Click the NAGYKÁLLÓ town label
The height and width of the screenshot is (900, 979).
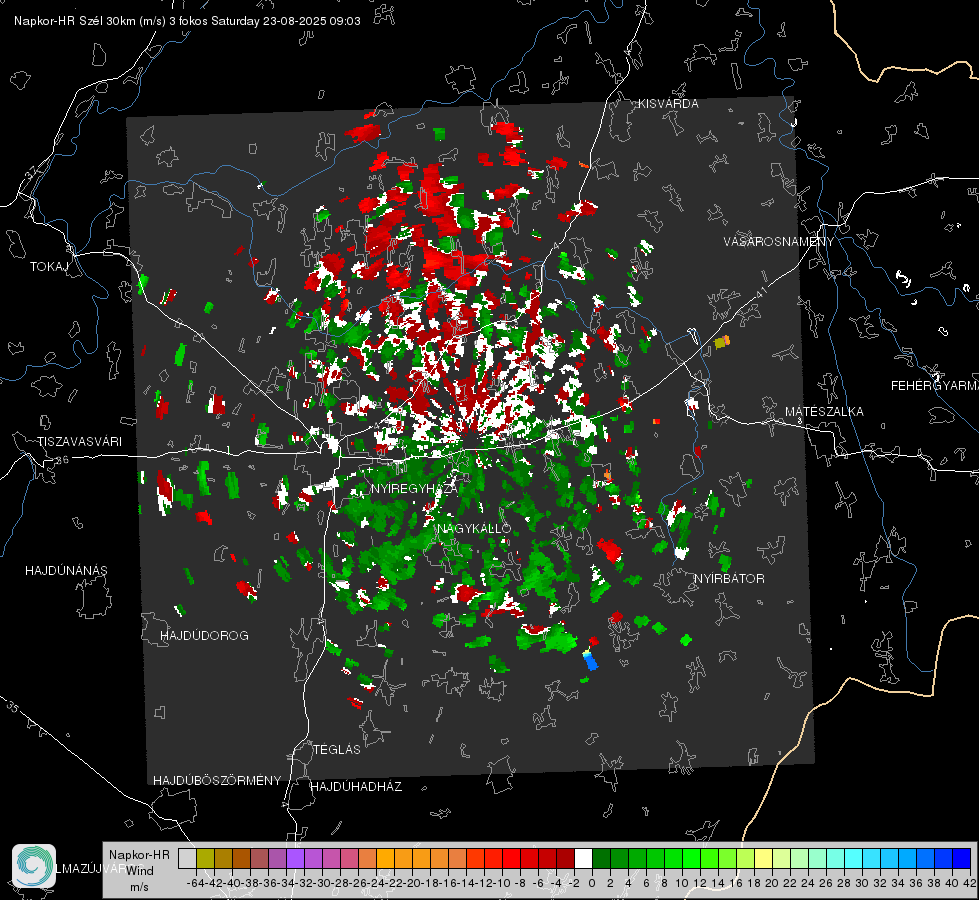click(x=474, y=529)
